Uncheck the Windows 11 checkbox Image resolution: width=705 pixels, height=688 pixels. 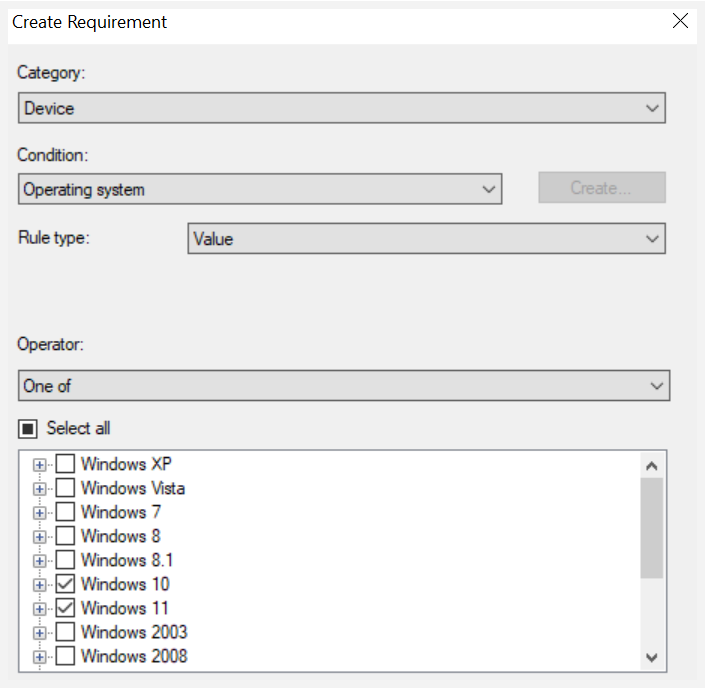[x=65, y=608]
